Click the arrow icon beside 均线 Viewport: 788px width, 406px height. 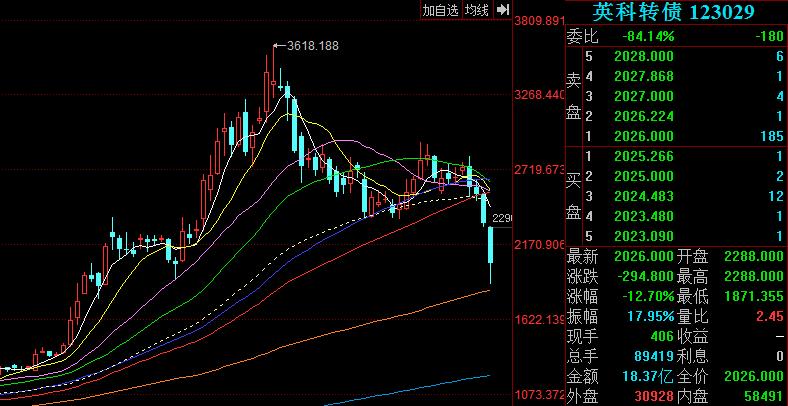click(501, 10)
